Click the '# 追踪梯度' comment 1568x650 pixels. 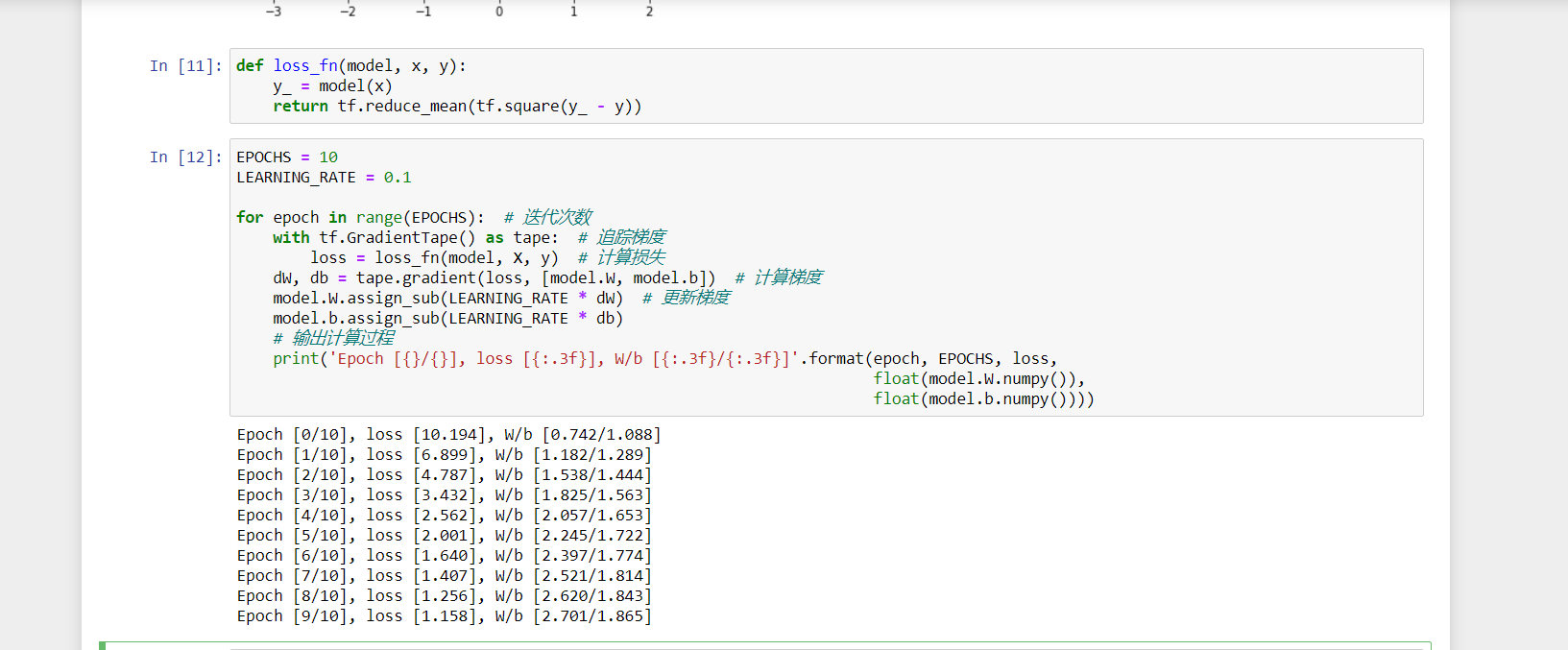(621, 237)
